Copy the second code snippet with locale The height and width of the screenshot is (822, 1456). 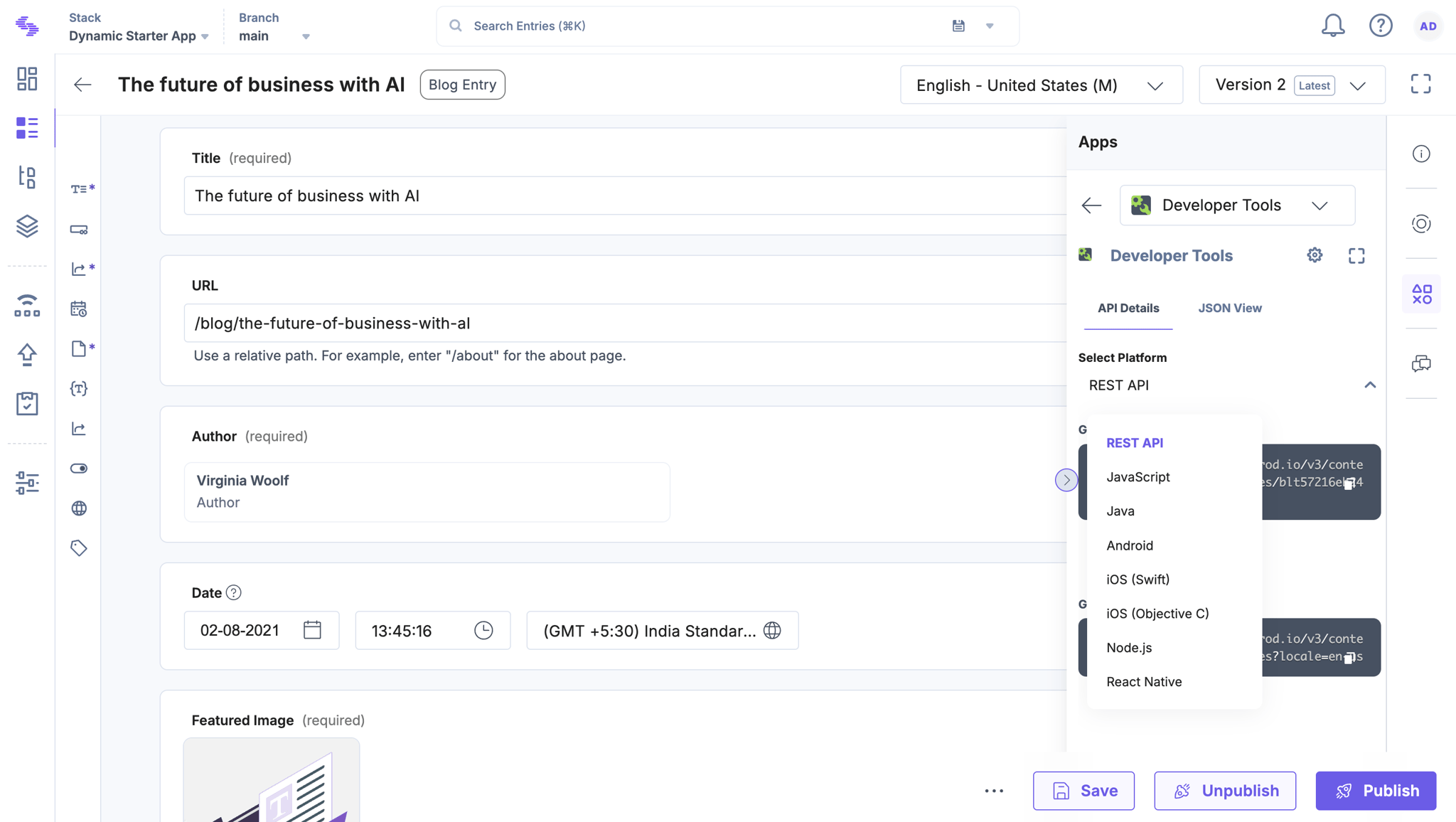click(1349, 658)
